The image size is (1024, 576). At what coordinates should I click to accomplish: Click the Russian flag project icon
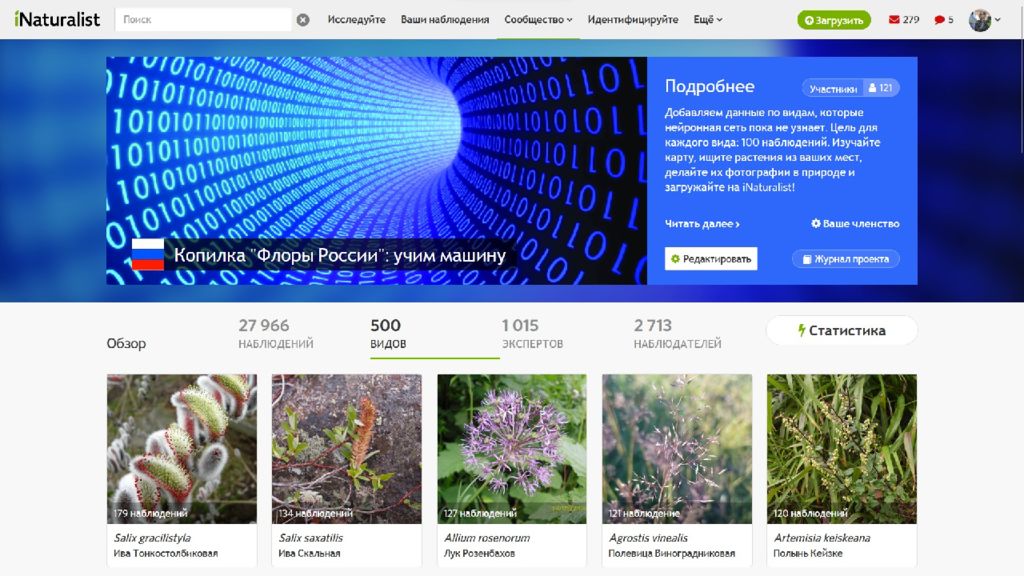click(x=148, y=254)
